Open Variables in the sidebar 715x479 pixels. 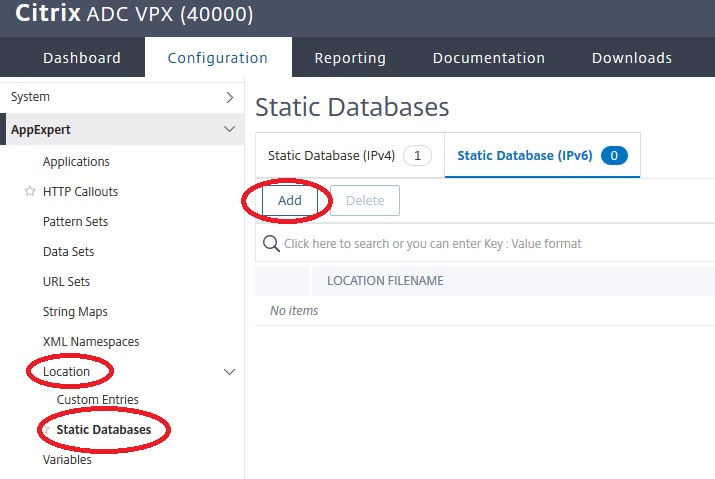67,459
